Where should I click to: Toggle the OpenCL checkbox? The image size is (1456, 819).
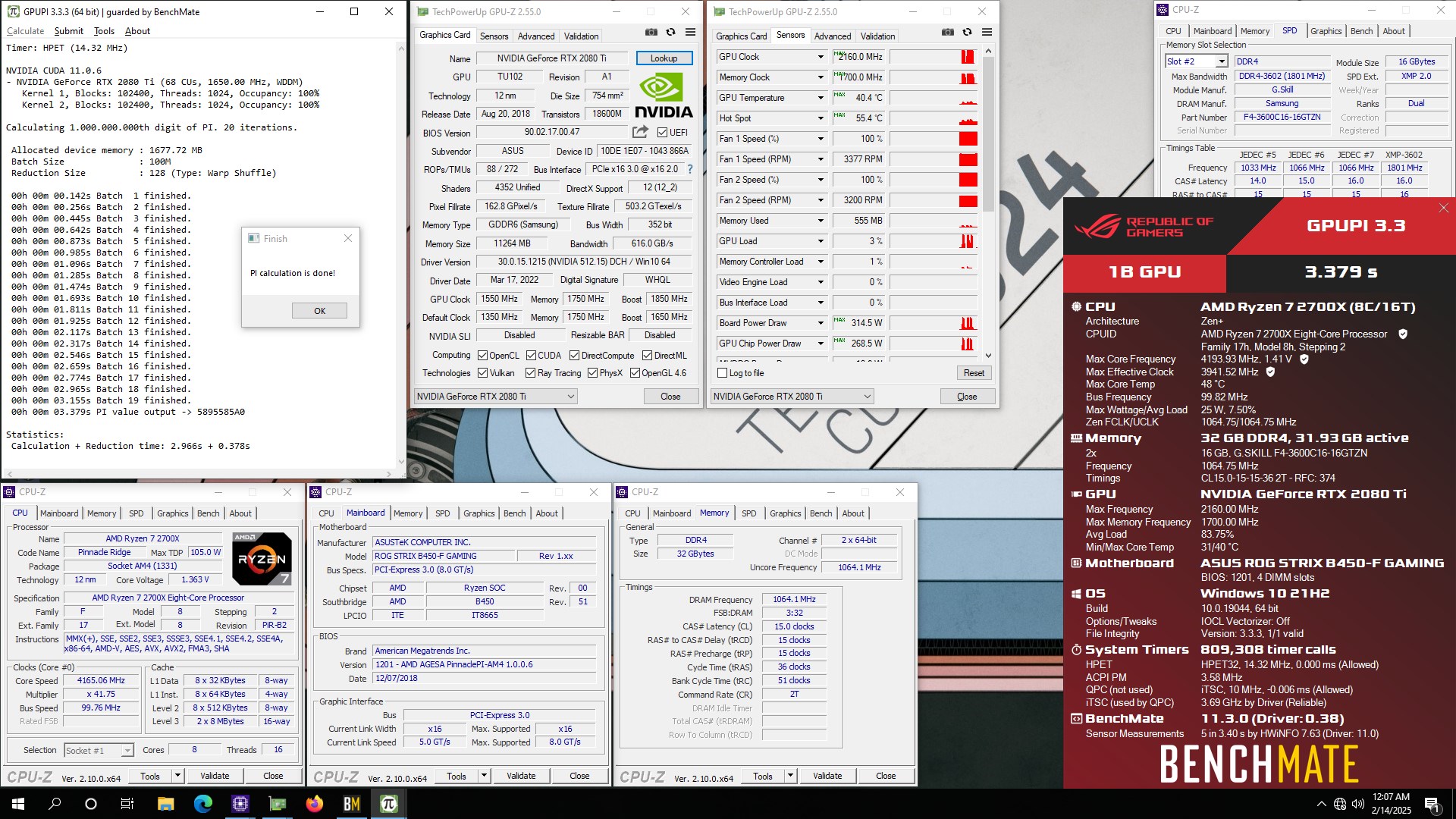click(x=482, y=355)
